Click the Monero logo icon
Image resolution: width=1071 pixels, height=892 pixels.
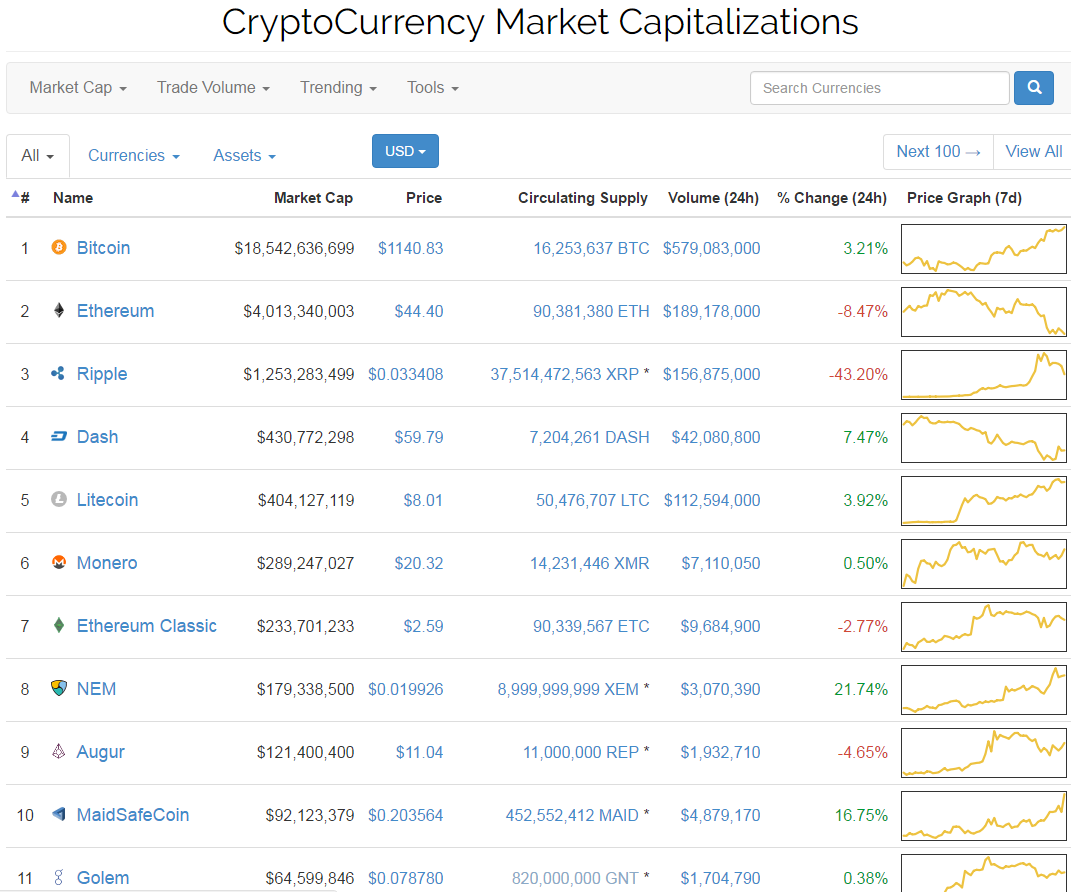point(59,562)
